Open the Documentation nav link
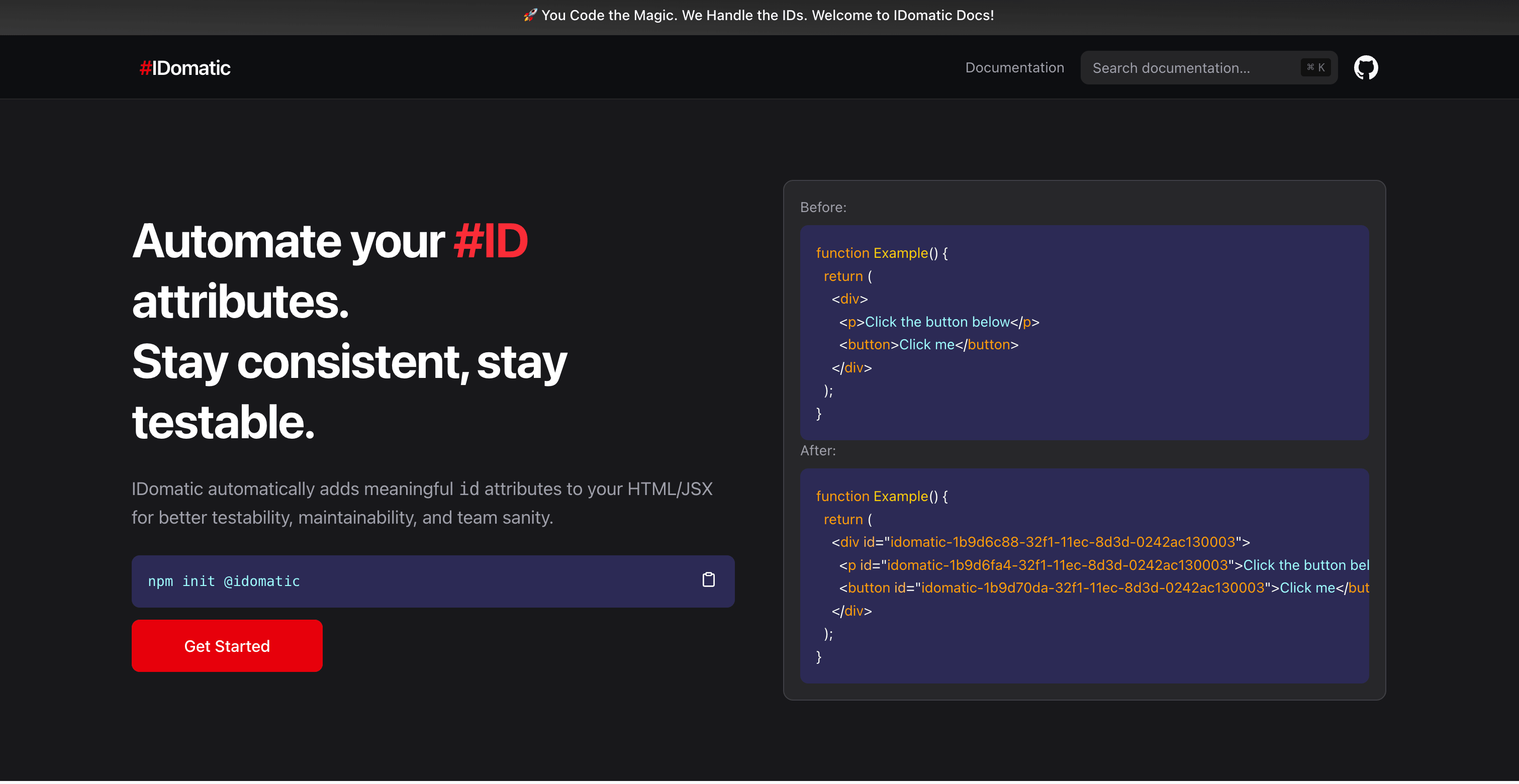 tap(1014, 68)
